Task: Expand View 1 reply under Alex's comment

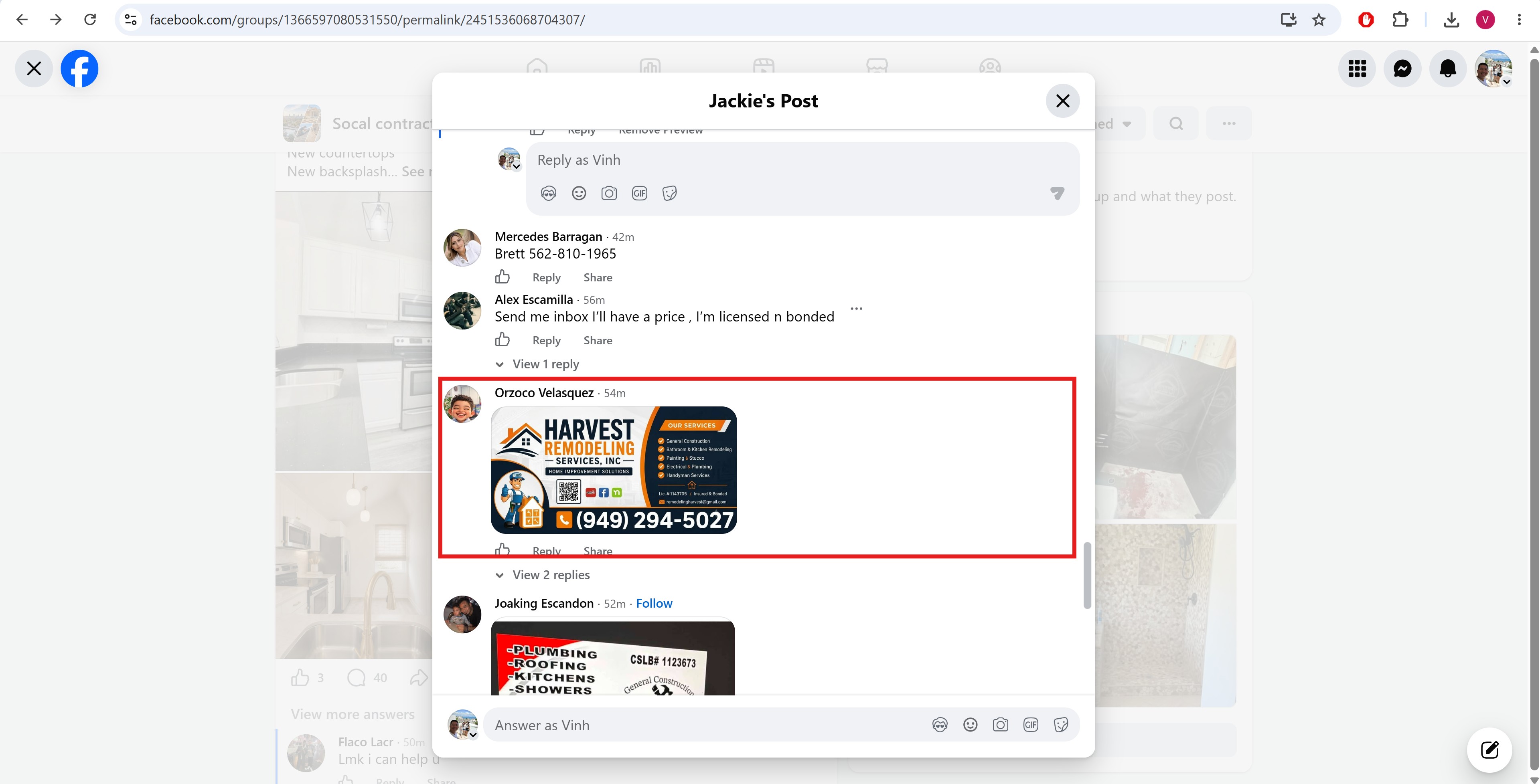Action: 537,364
